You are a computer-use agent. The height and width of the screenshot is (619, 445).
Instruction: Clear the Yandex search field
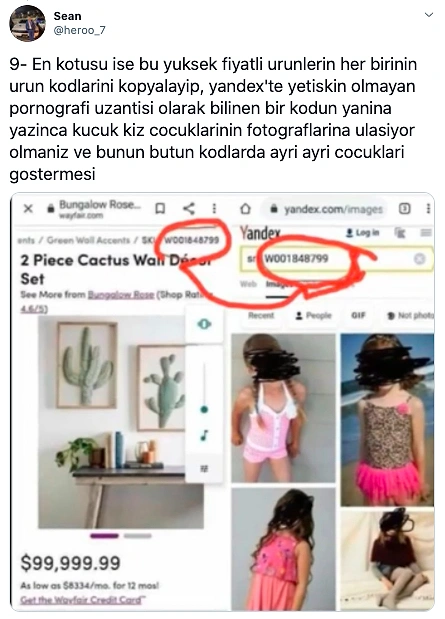419,259
